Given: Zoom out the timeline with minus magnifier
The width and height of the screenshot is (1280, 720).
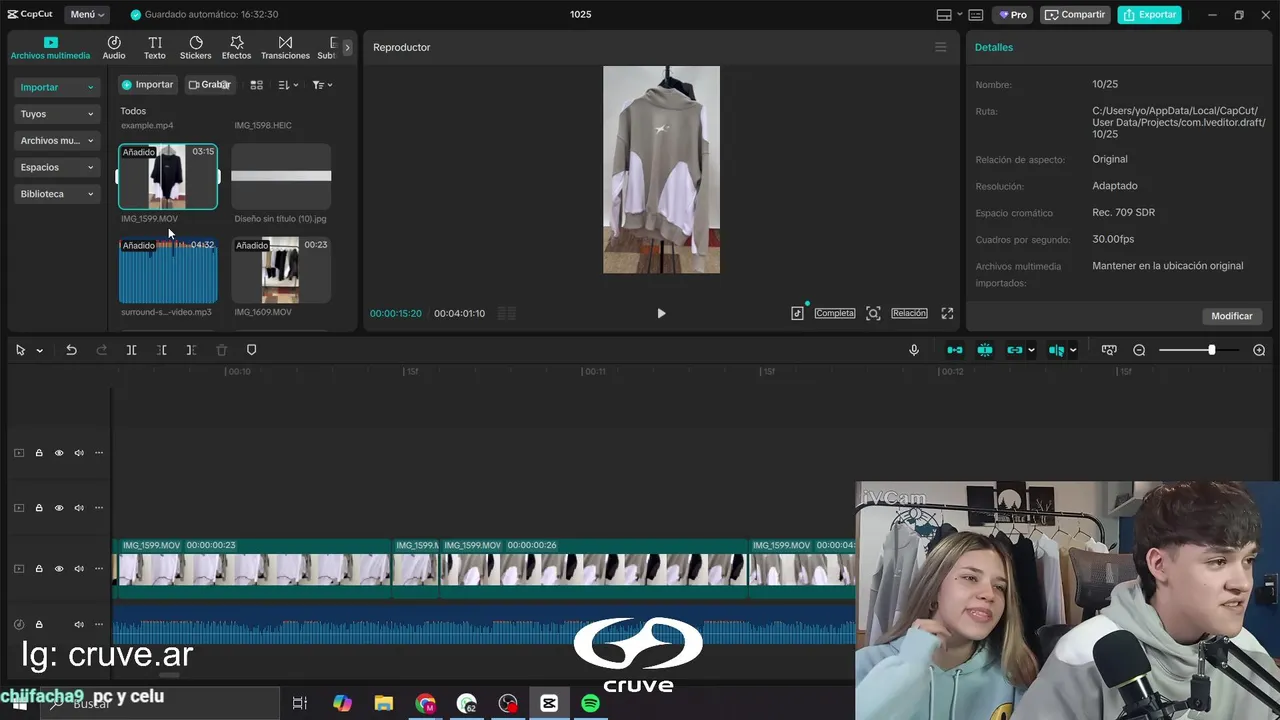Looking at the screenshot, I should tap(1139, 350).
